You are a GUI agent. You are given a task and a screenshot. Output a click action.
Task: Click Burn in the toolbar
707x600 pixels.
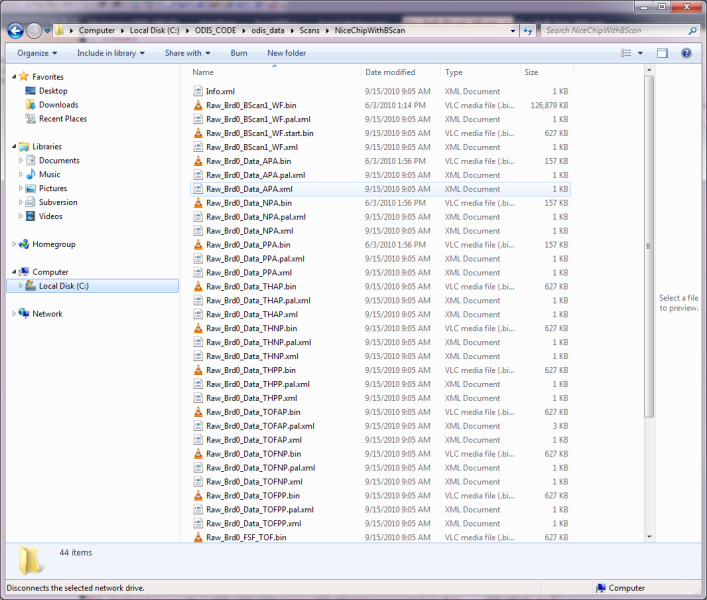(x=239, y=53)
